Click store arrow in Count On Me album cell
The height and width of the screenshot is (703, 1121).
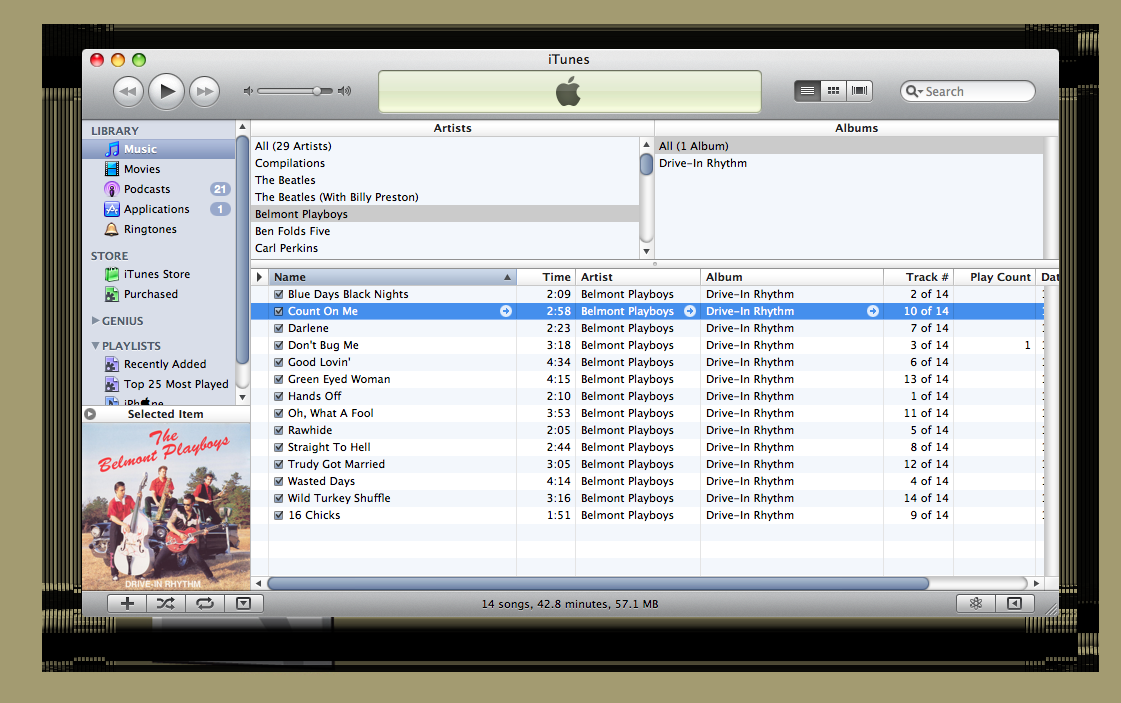pos(873,311)
